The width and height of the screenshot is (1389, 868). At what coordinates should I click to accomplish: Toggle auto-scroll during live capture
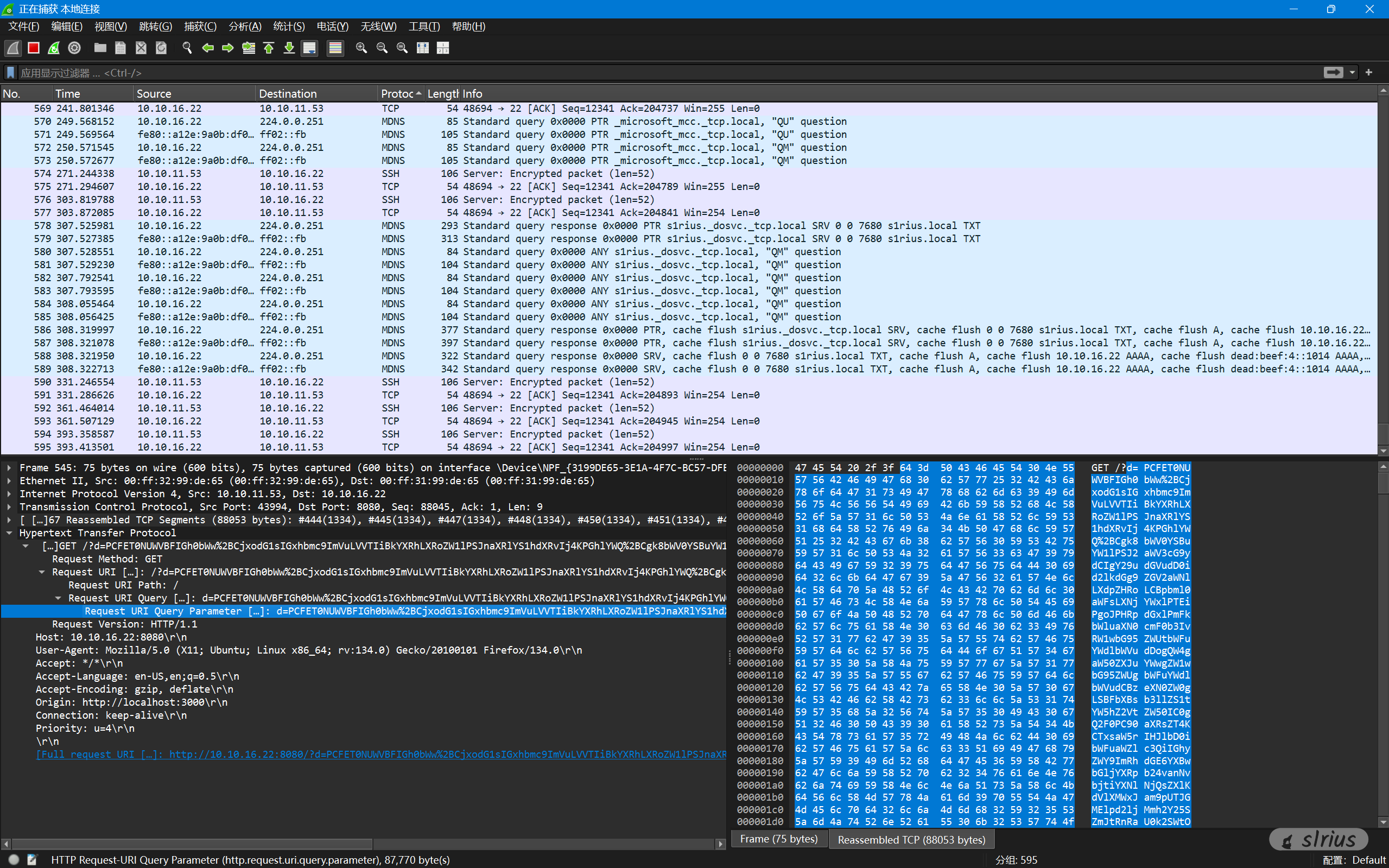(309, 48)
